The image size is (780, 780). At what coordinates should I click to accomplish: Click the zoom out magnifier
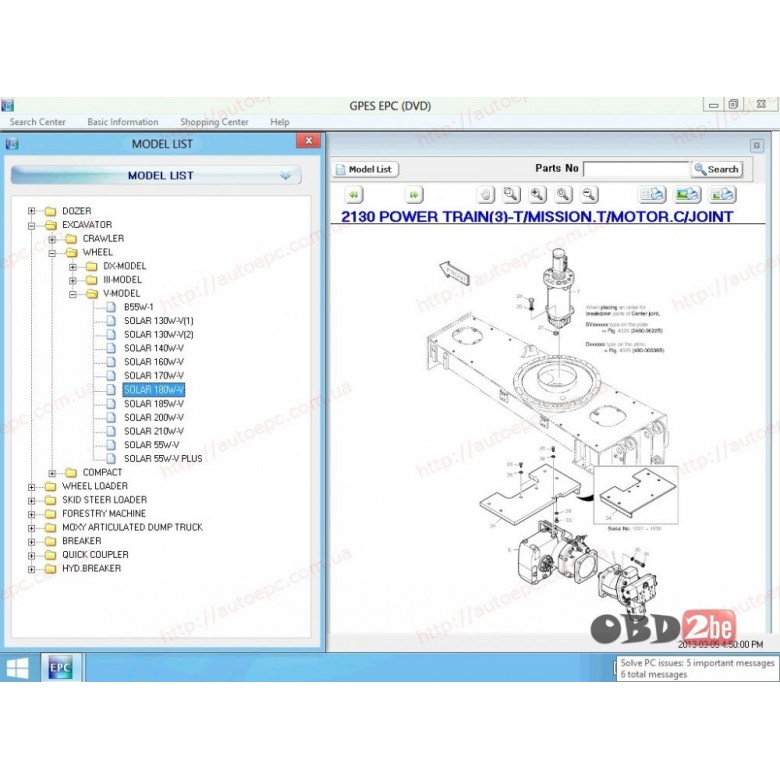click(x=589, y=195)
